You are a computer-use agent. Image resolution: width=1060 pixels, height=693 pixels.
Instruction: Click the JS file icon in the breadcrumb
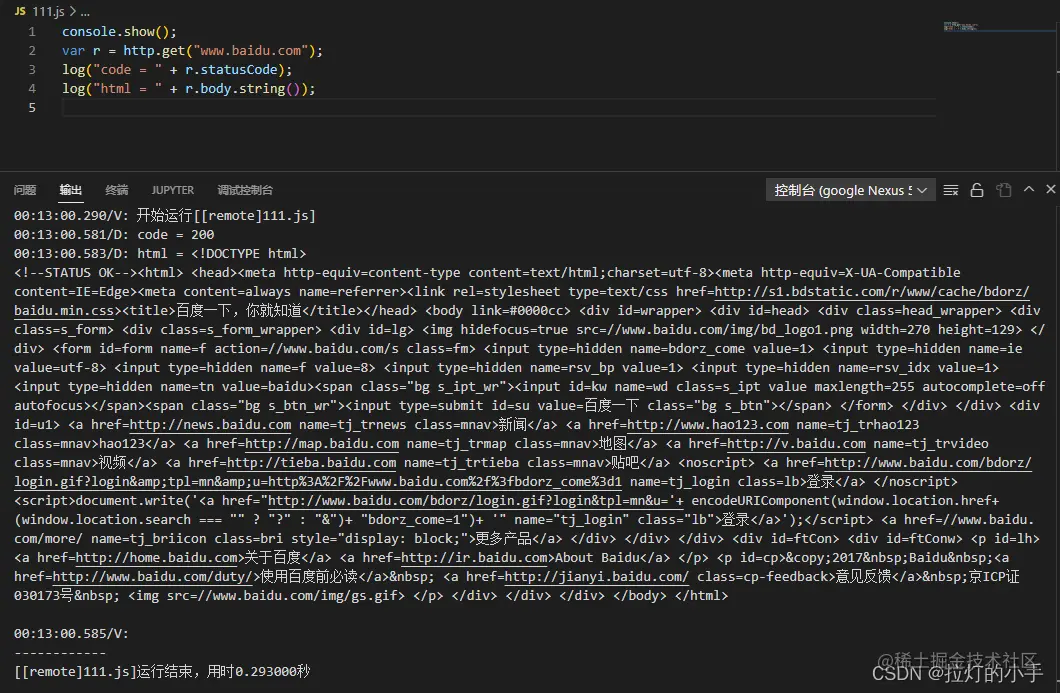point(20,11)
